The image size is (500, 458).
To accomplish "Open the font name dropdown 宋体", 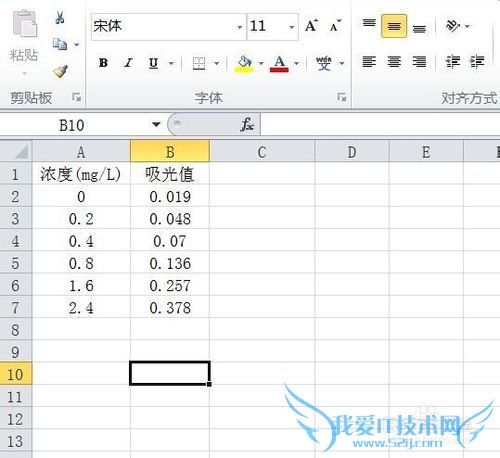I will coord(239,27).
